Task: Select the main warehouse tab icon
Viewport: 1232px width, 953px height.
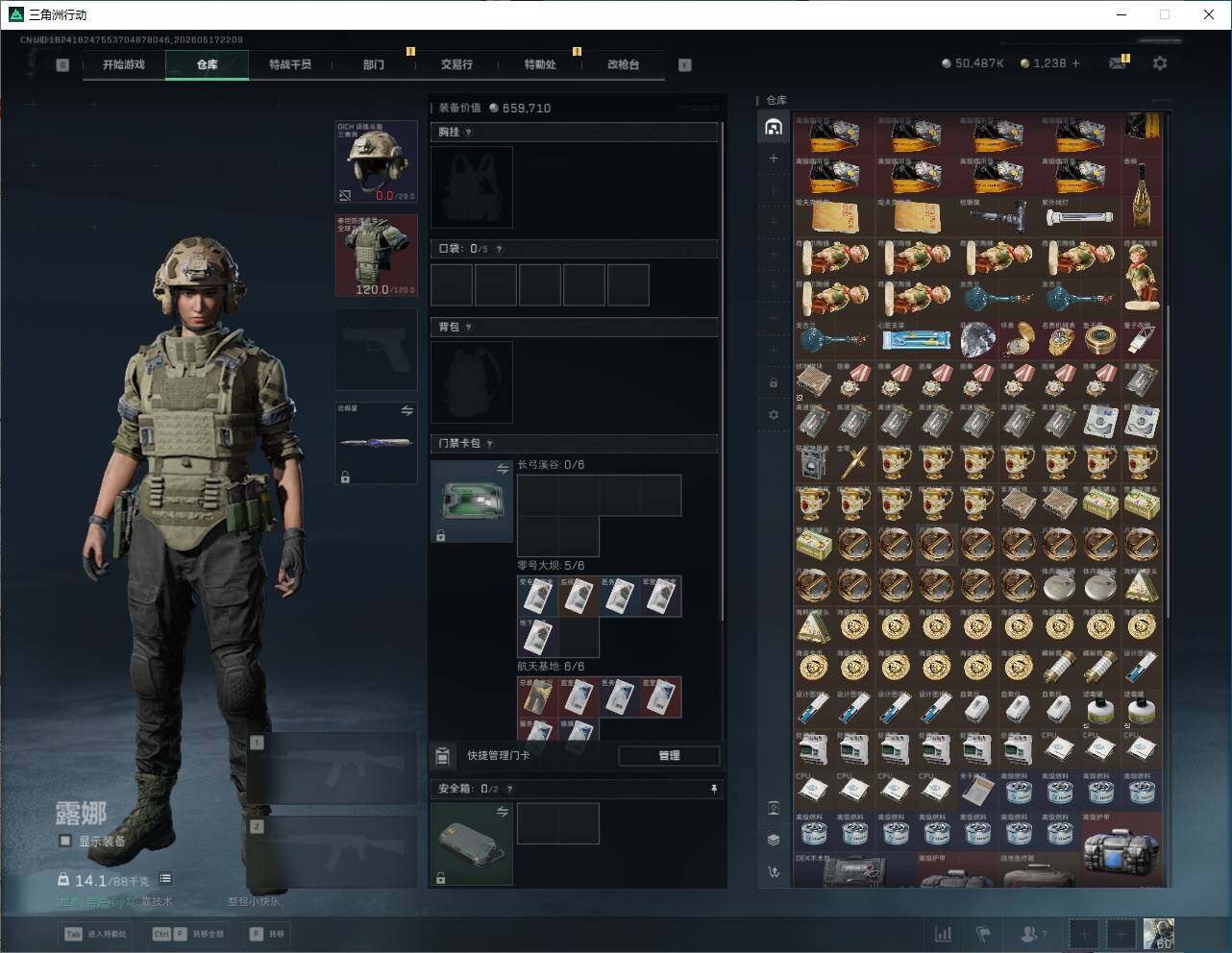Action: click(774, 127)
